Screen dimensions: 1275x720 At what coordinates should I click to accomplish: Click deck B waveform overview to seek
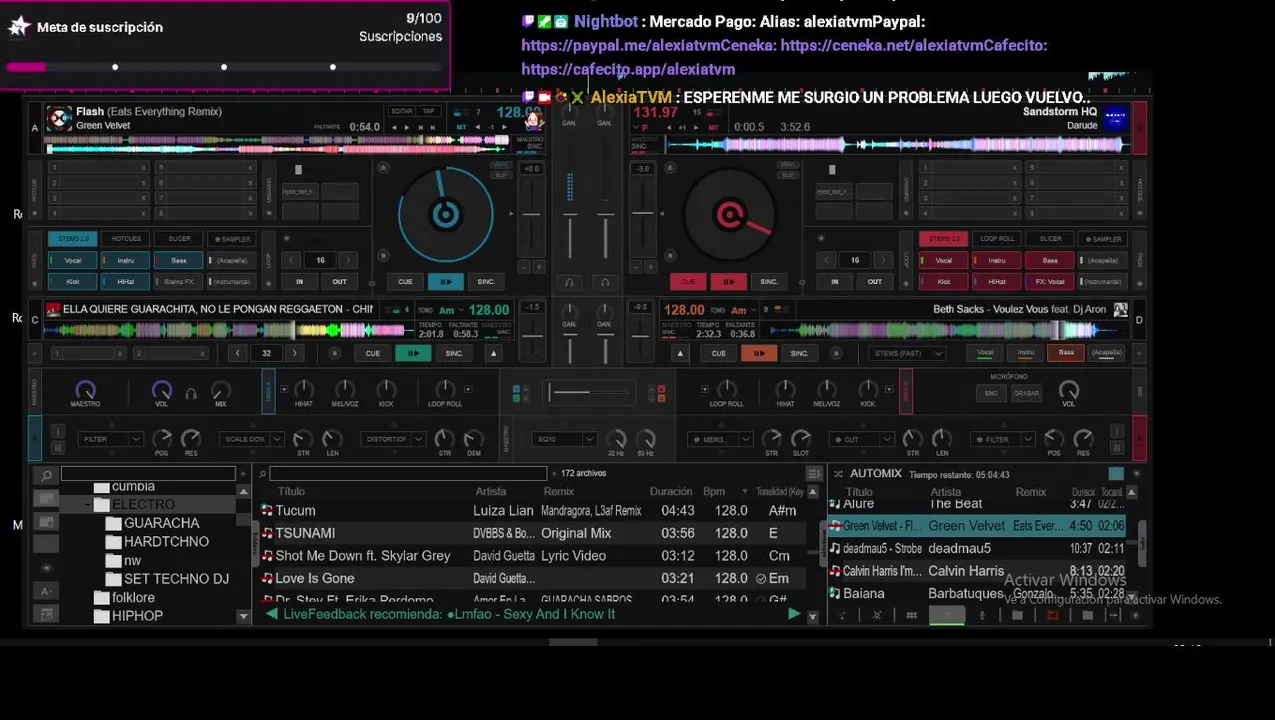coord(897,145)
